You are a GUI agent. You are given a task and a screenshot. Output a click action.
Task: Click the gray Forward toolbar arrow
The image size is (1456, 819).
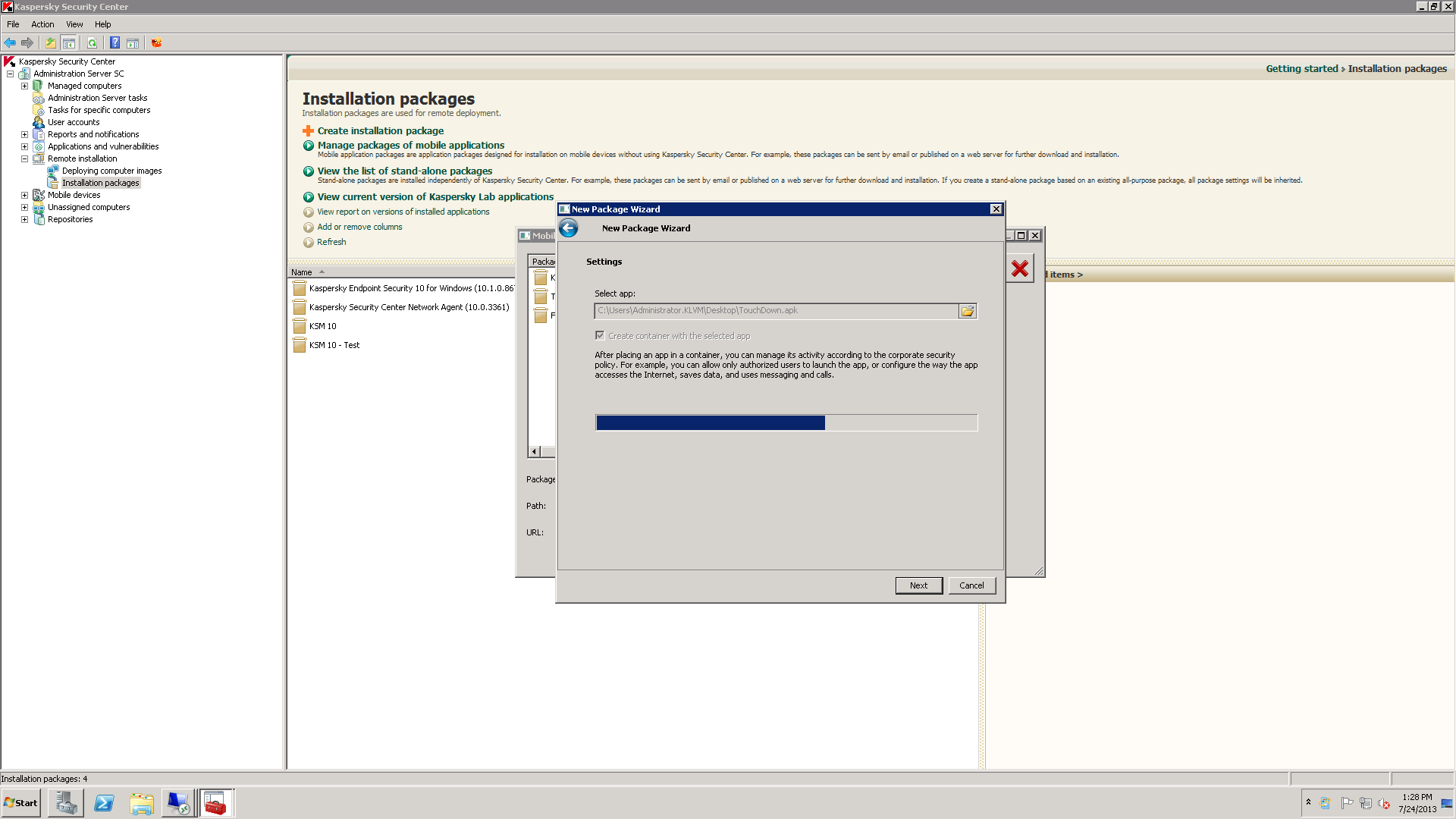pyautogui.click(x=27, y=42)
